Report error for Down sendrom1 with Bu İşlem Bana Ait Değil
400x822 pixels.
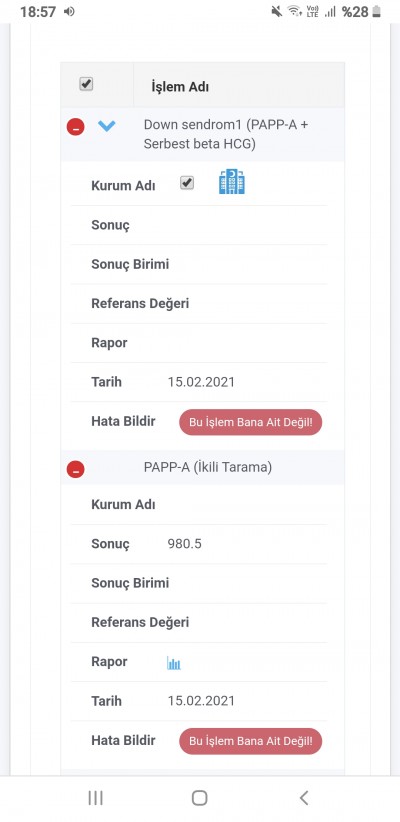pyautogui.click(x=251, y=422)
